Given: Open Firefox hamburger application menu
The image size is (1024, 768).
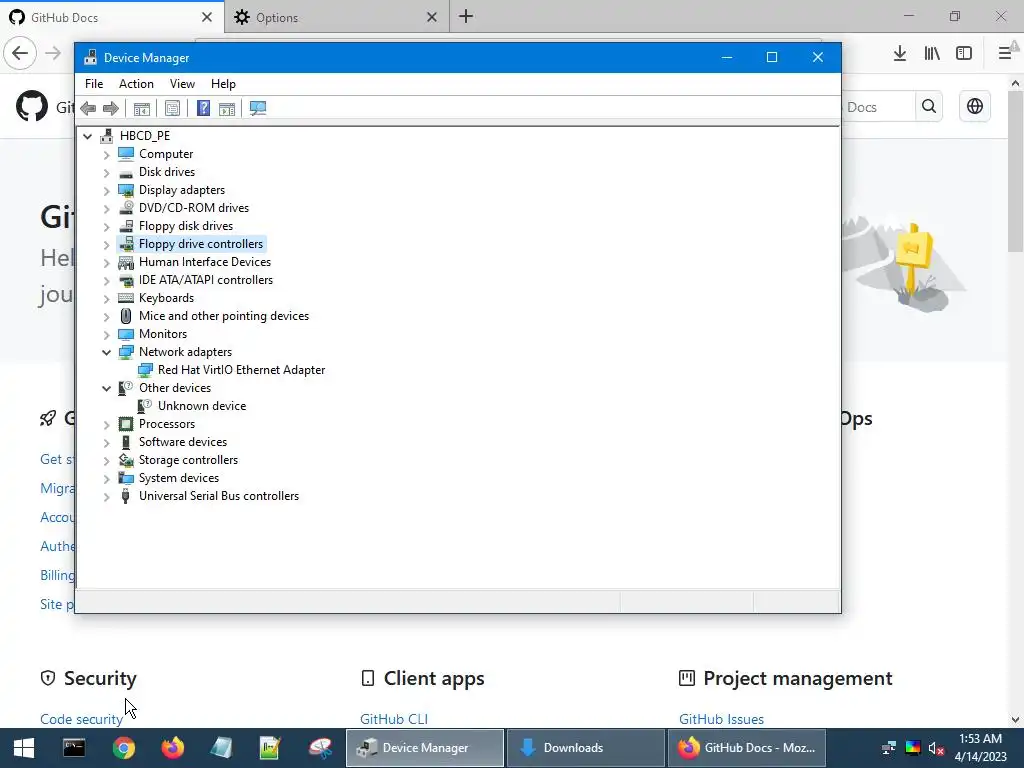Looking at the screenshot, I should pyautogui.click(x=1005, y=54).
